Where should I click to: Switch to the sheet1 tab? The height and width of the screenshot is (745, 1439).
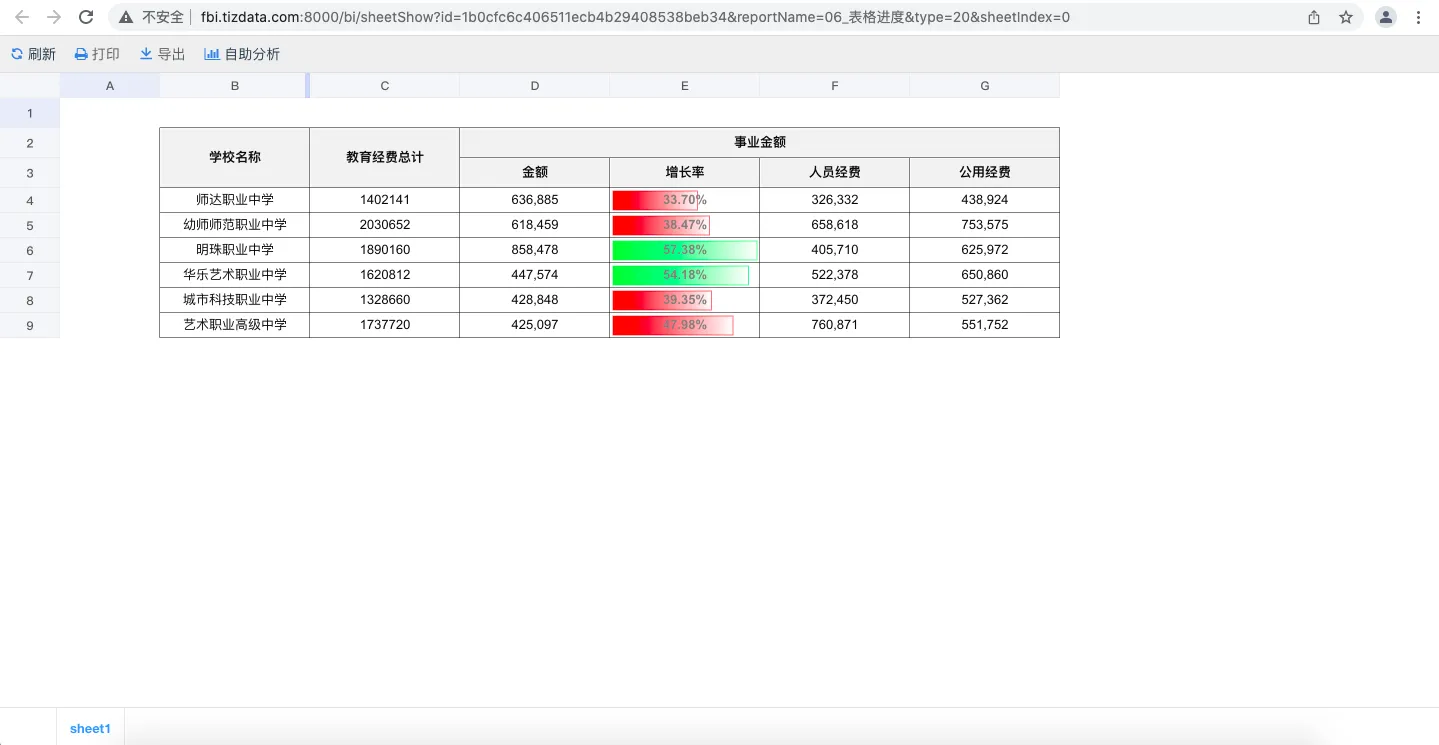[90, 729]
